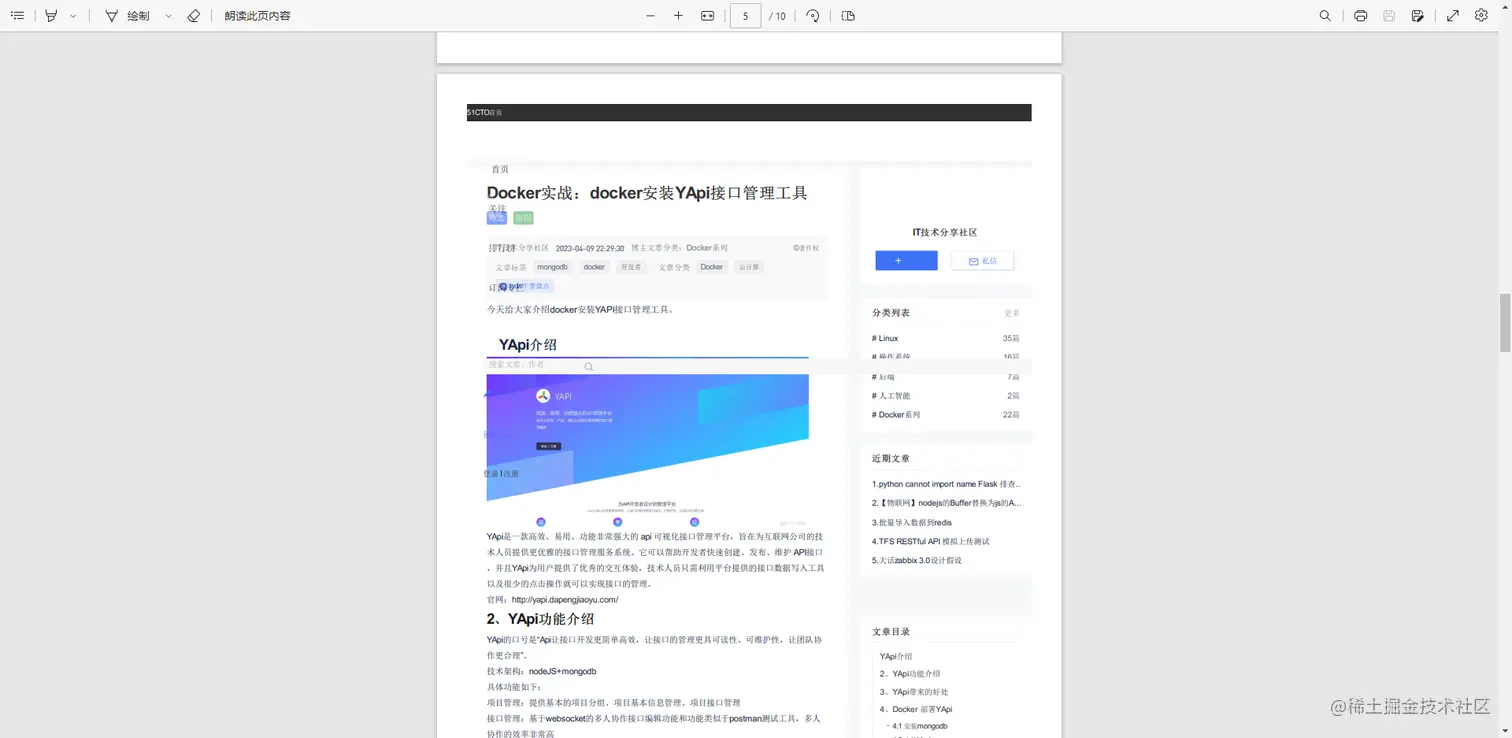
Task: Click the blue plus follow button
Action: point(906,260)
